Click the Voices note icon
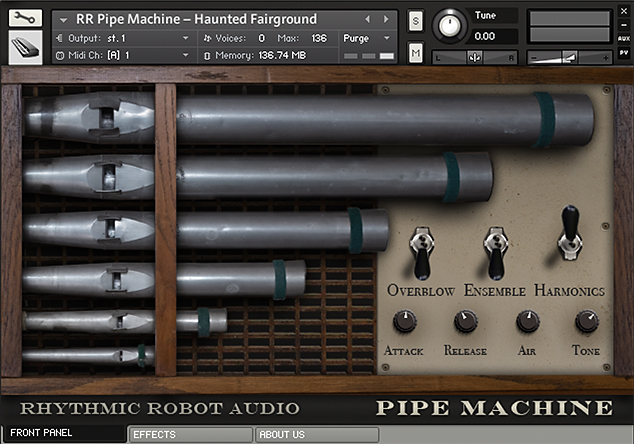Screen dimensions: 634x444 click(x=207, y=38)
